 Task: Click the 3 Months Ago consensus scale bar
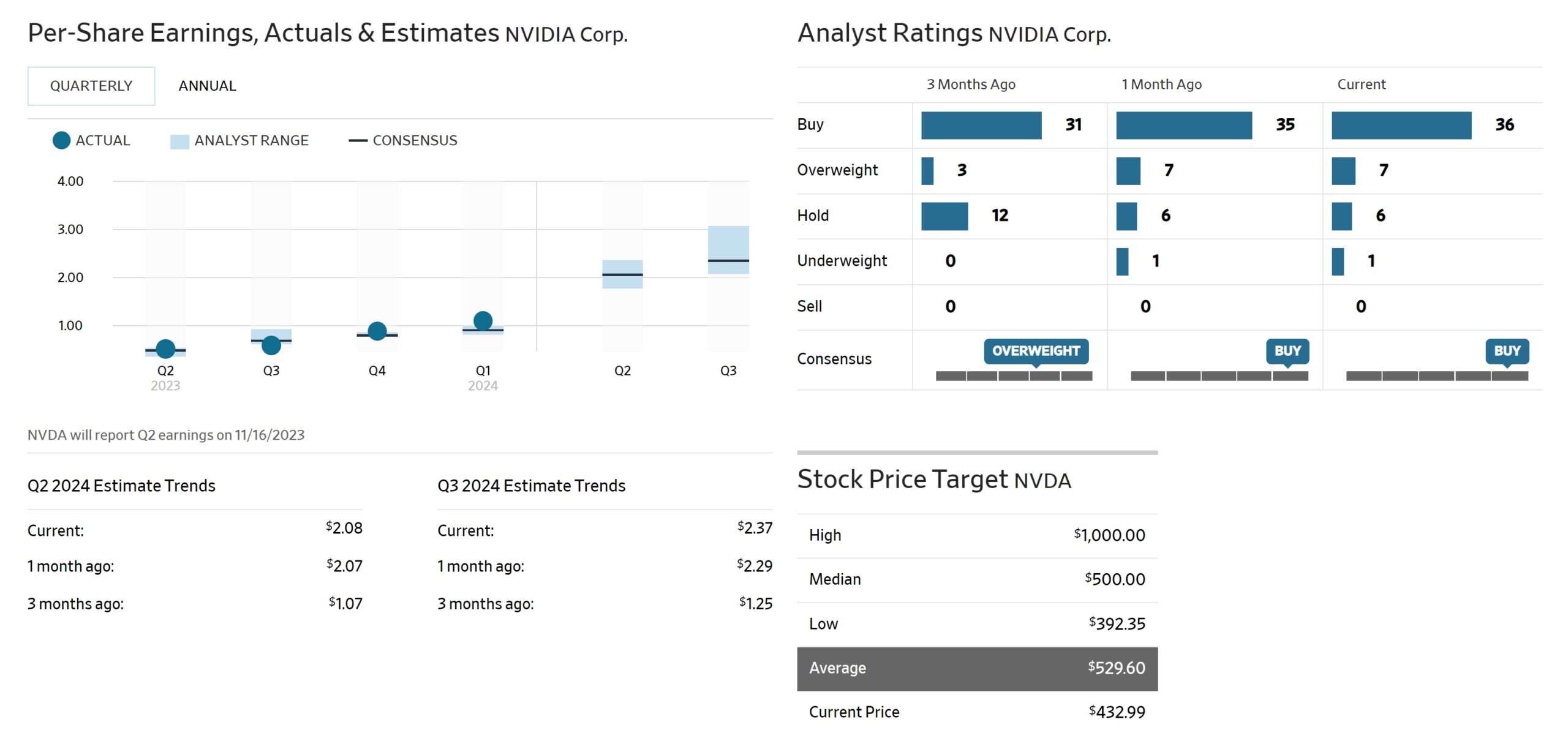pyautogui.click(x=1014, y=375)
